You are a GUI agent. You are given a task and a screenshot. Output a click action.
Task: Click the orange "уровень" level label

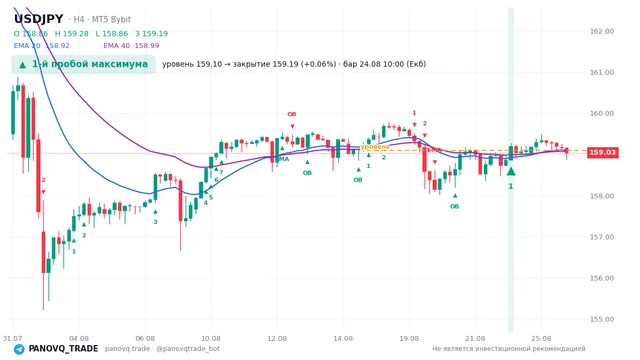point(374,146)
